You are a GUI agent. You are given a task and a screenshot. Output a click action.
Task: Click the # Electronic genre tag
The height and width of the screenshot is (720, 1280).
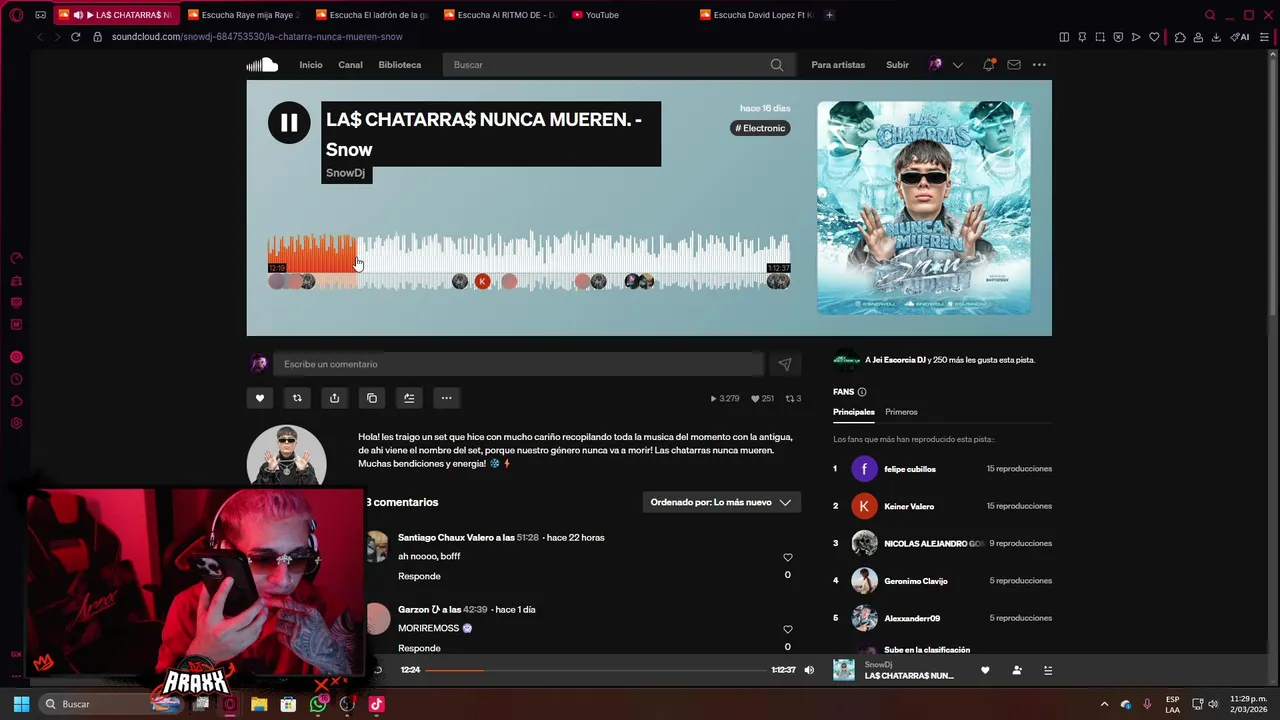[x=760, y=128]
